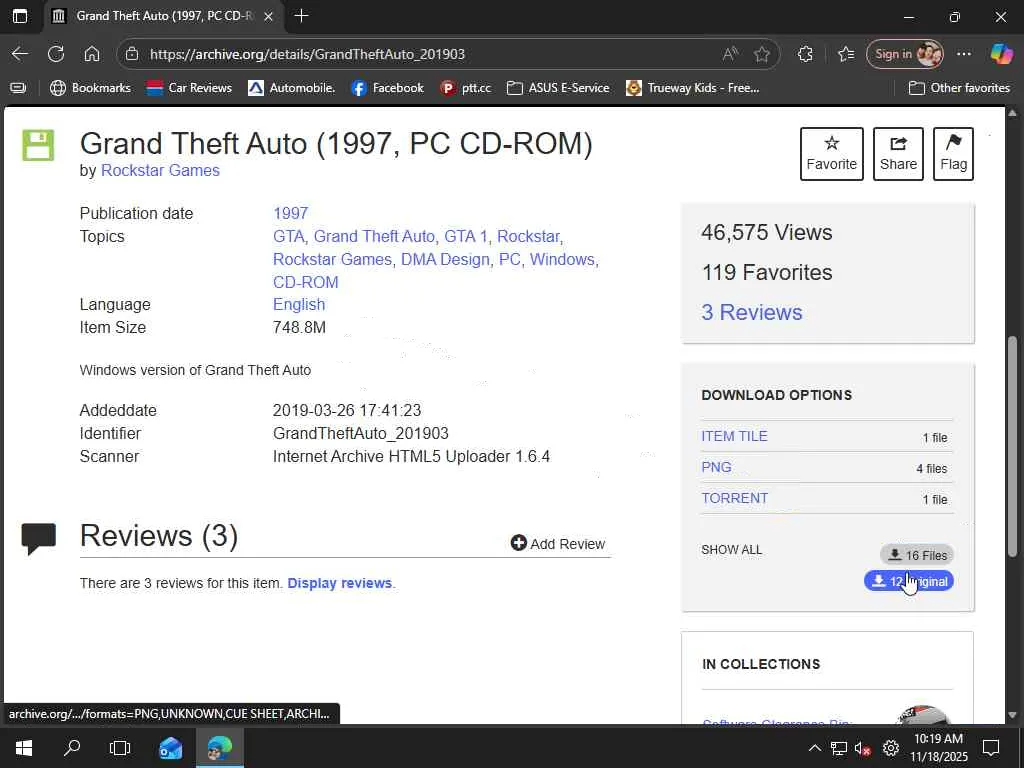Click the network status tray icon
Viewport: 1024px width, 768px height.
pyautogui.click(x=839, y=748)
